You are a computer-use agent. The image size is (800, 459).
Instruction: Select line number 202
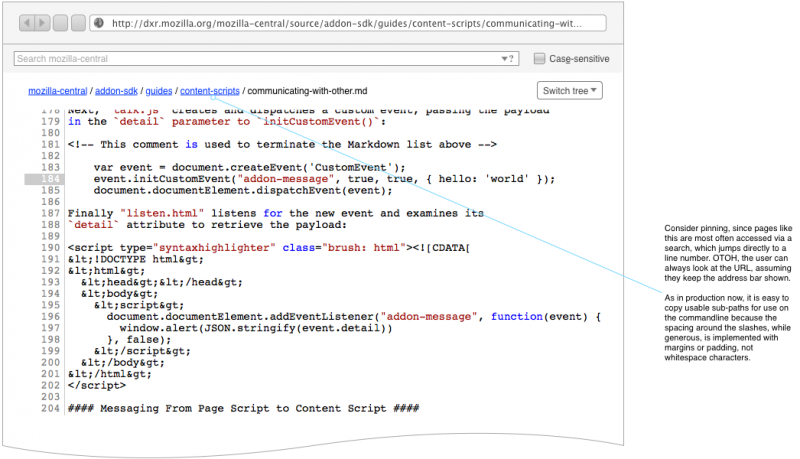tap(51, 386)
